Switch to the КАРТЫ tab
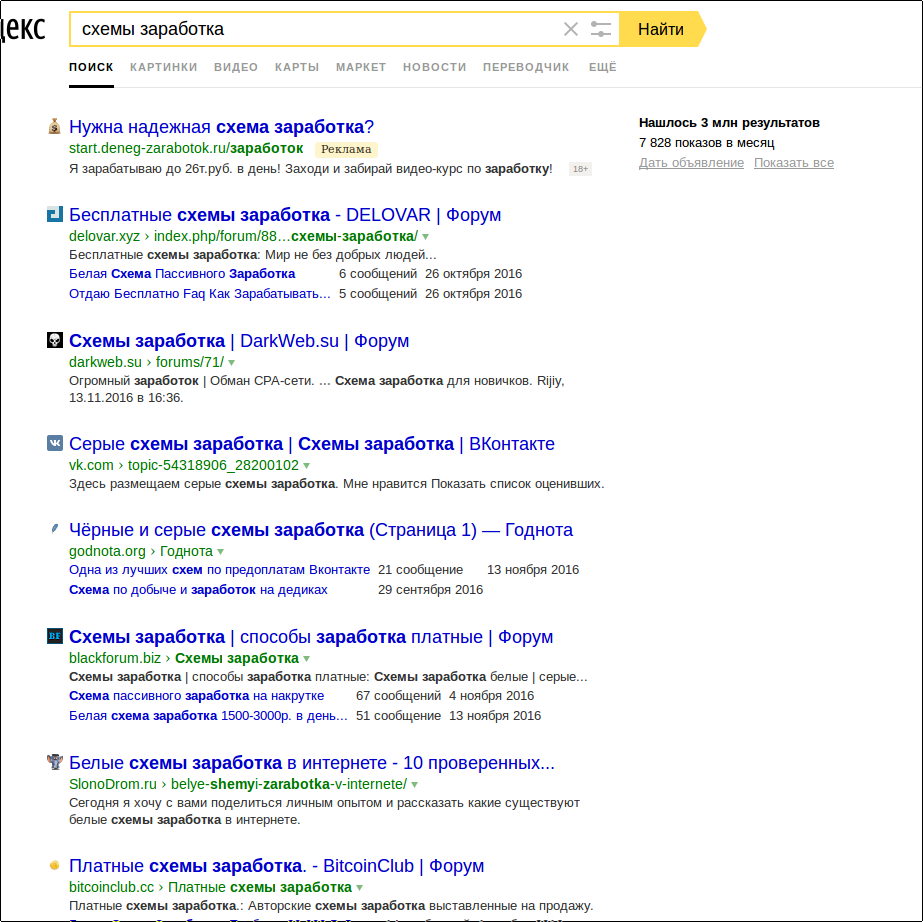Viewport: 923px width, 922px height. (x=297, y=67)
